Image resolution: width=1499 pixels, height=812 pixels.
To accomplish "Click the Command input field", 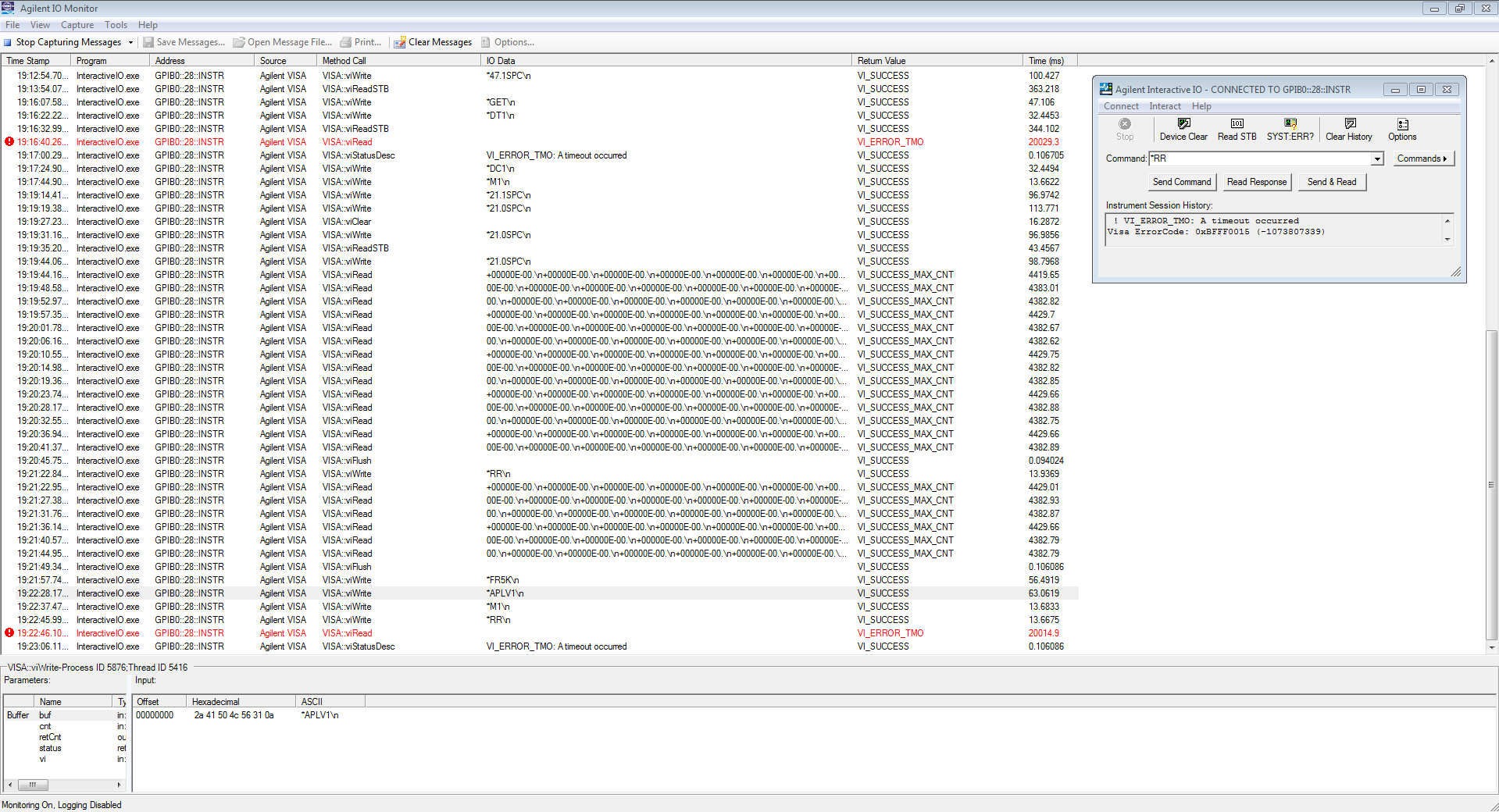I will [x=1260, y=158].
